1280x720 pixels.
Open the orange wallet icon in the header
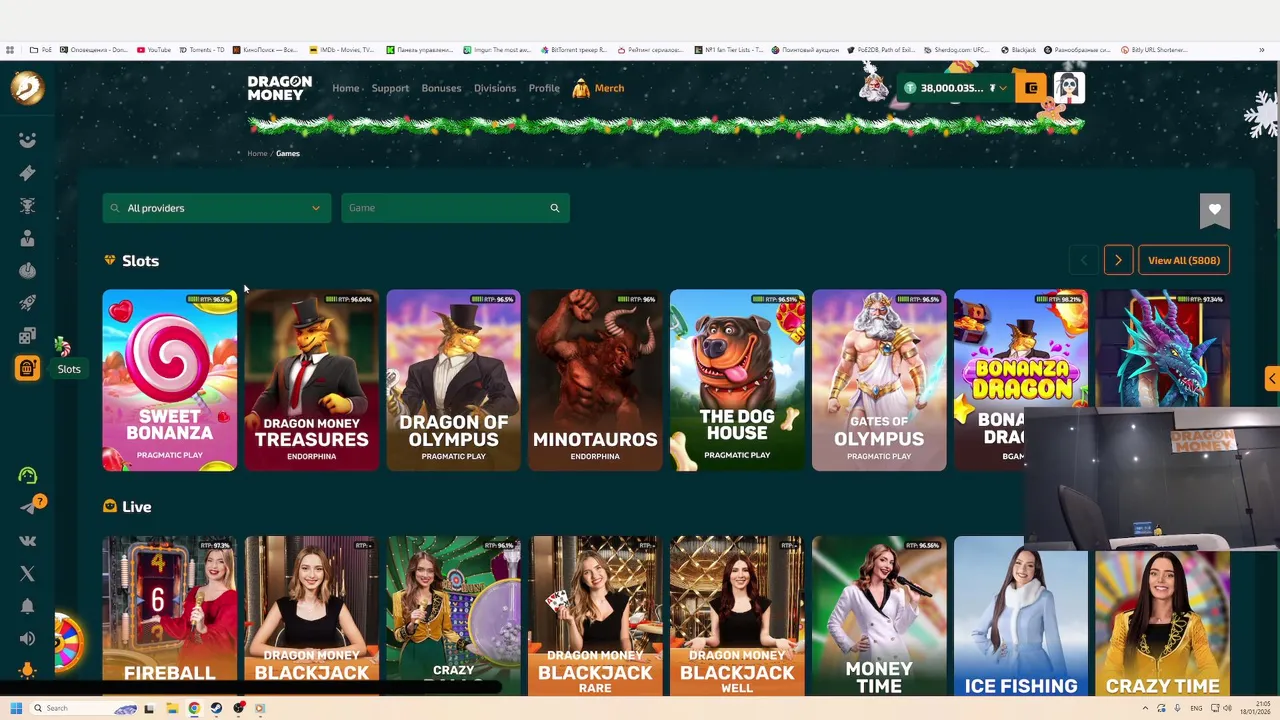point(1031,88)
